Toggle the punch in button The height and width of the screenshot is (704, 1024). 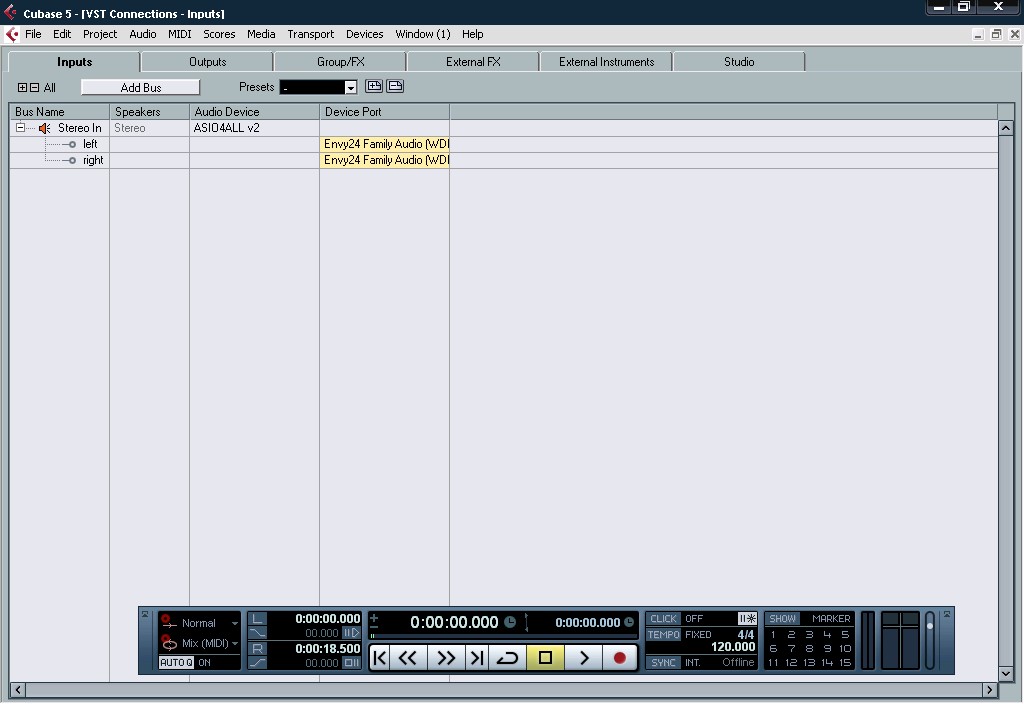pyautogui.click(x=258, y=633)
